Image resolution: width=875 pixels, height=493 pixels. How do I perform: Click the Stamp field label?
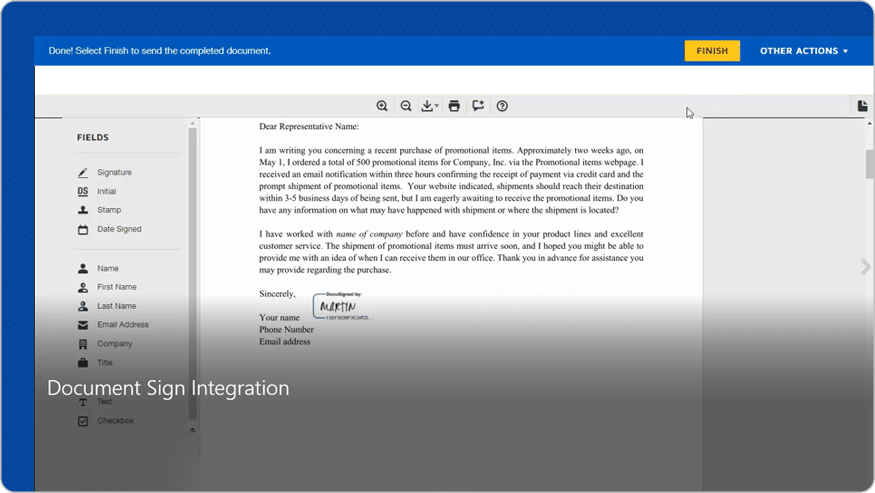pyautogui.click(x=109, y=210)
